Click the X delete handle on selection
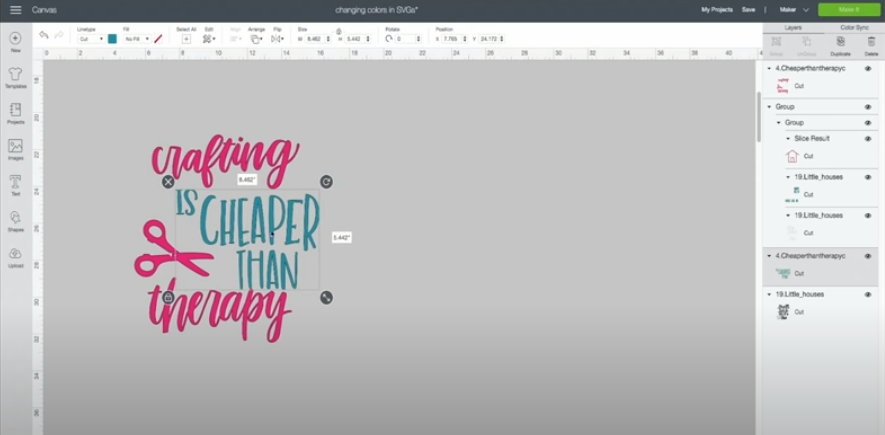This screenshot has height=435, width=885. click(x=168, y=182)
